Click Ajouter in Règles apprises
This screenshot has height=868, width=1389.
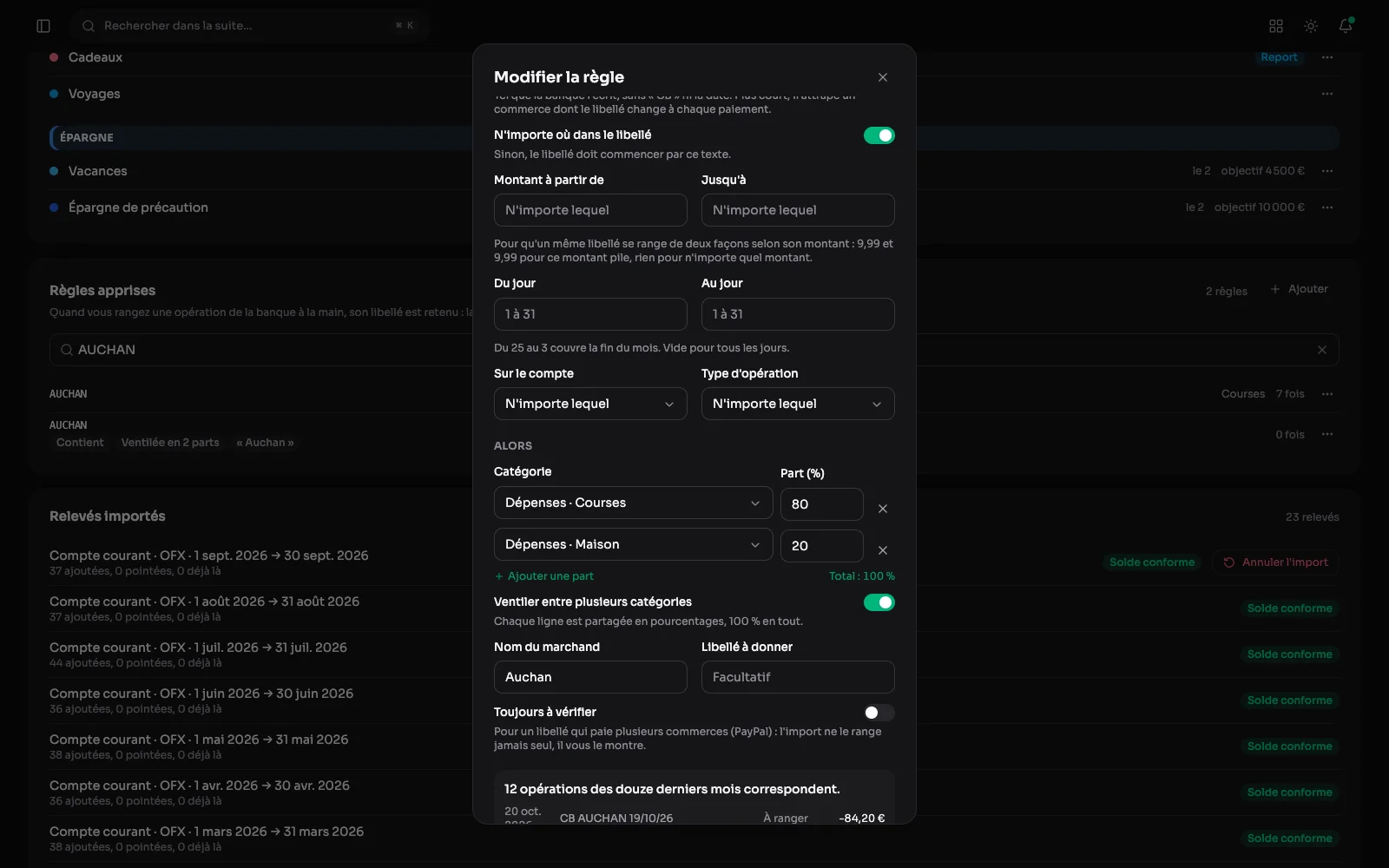coord(1300,289)
